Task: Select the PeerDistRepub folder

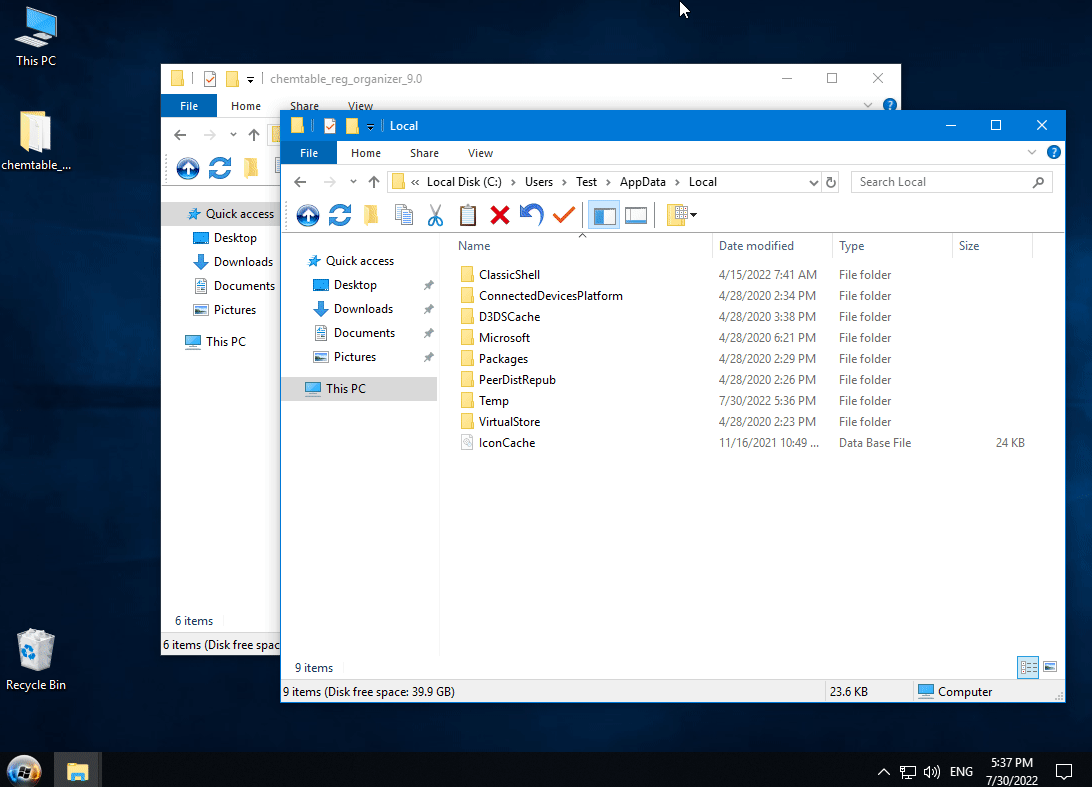Action: tap(517, 380)
